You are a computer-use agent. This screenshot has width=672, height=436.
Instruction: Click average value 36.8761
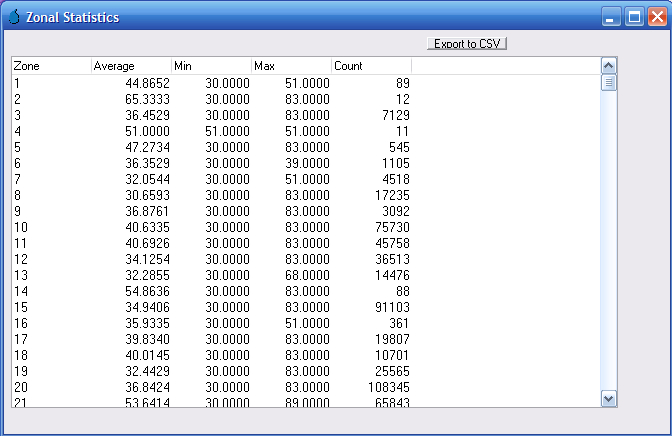[147, 211]
